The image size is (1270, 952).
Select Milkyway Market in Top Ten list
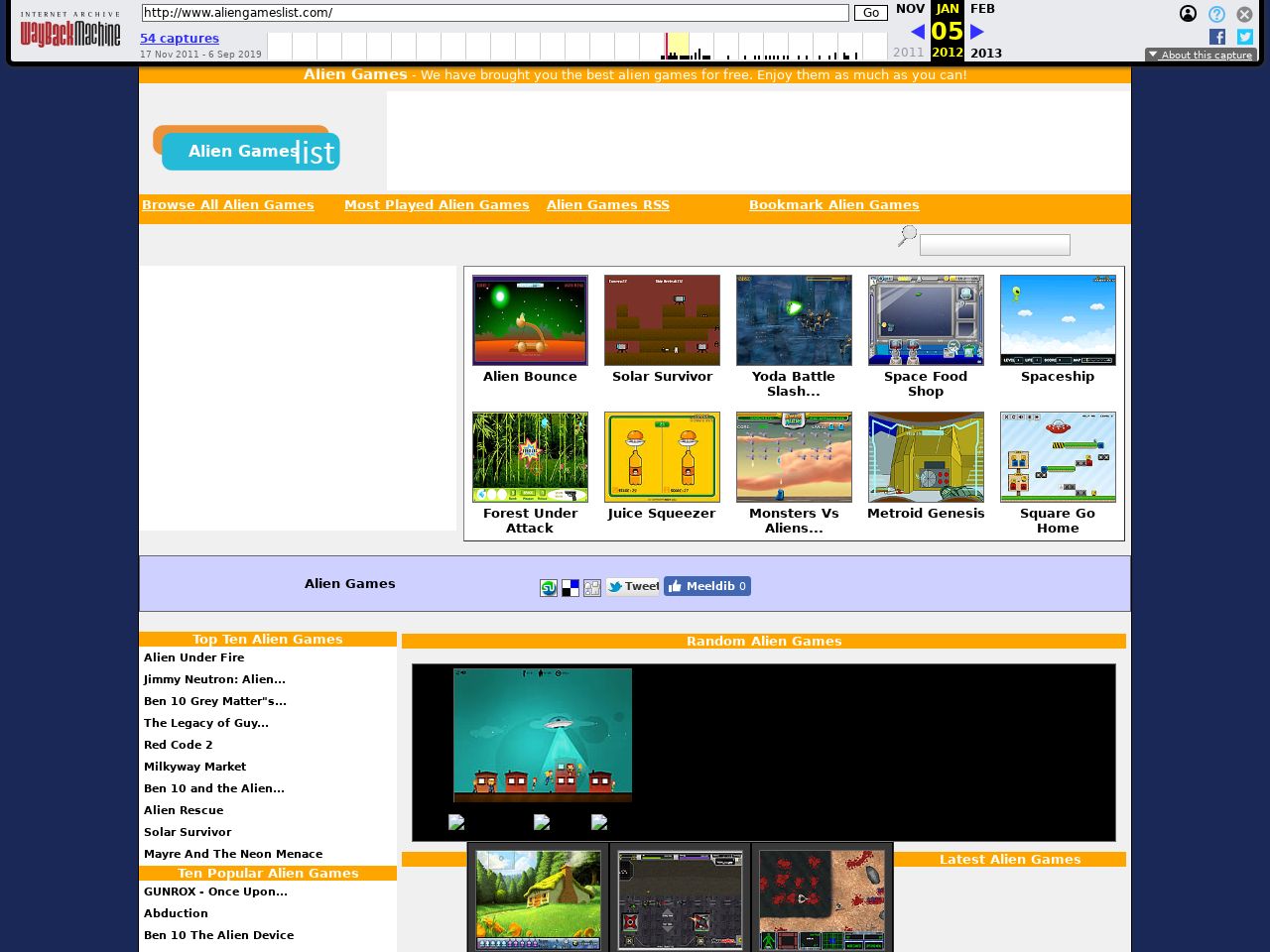point(194,767)
